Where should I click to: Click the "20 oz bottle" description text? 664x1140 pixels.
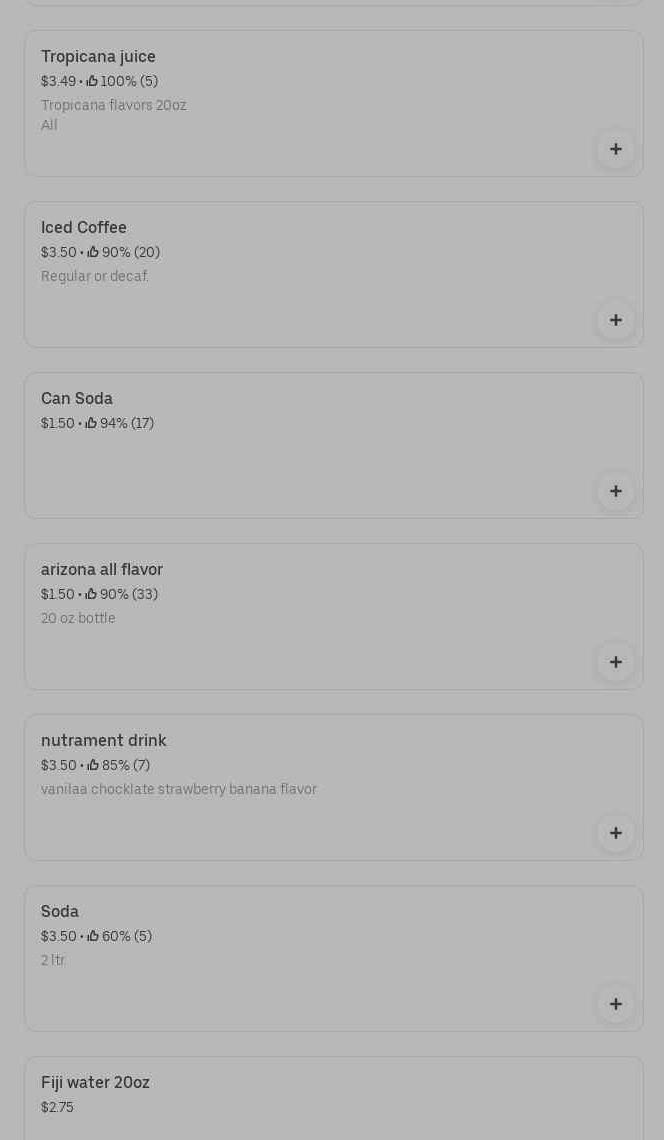(x=78, y=619)
